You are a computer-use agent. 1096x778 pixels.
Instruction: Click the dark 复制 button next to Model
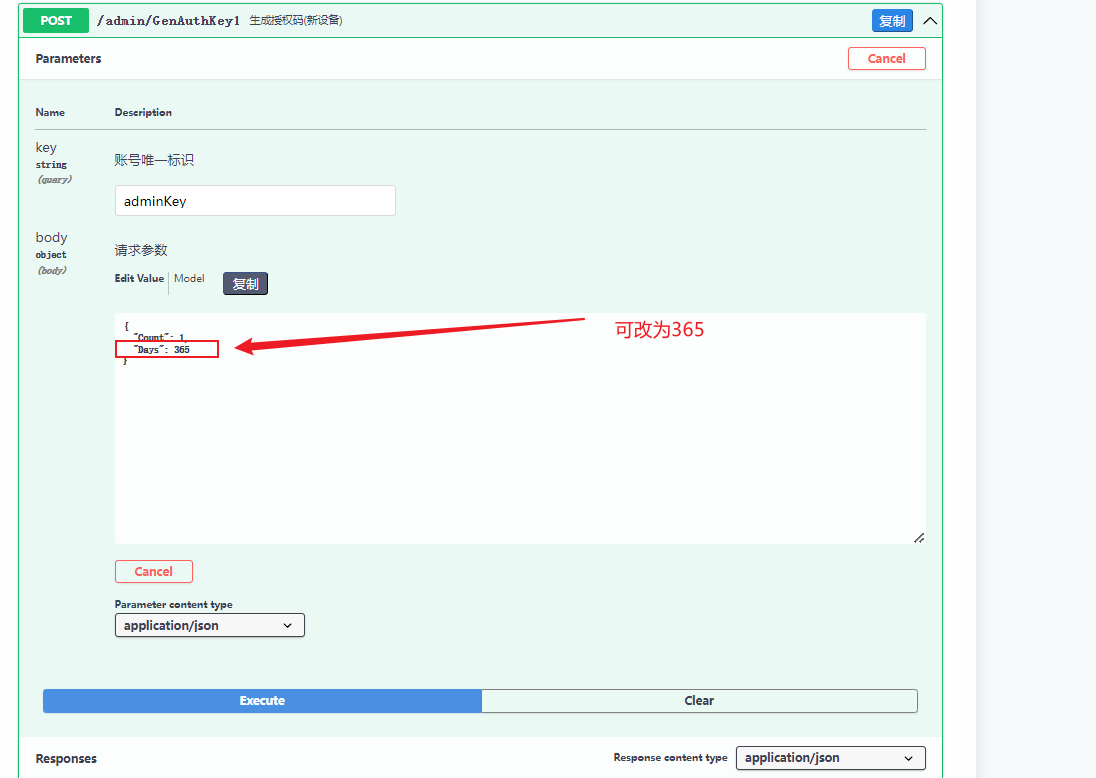[x=245, y=284]
